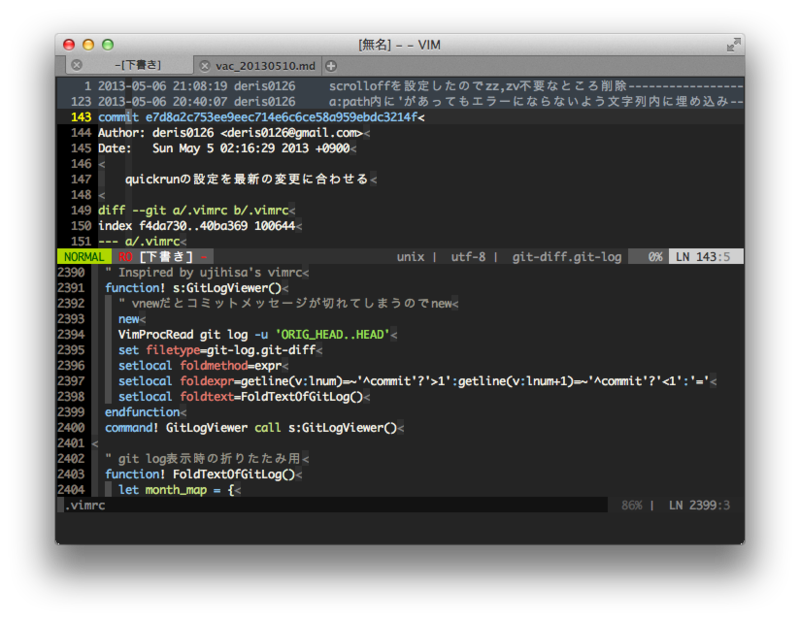Screen dimensions: 800x621
Task: Click the 'index f4da730..40ba369 100644' line
Action: pos(196,226)
